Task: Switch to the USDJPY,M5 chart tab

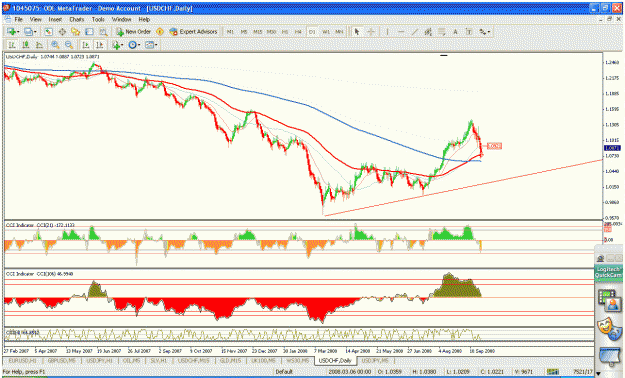Action: [x=375, y=360]
